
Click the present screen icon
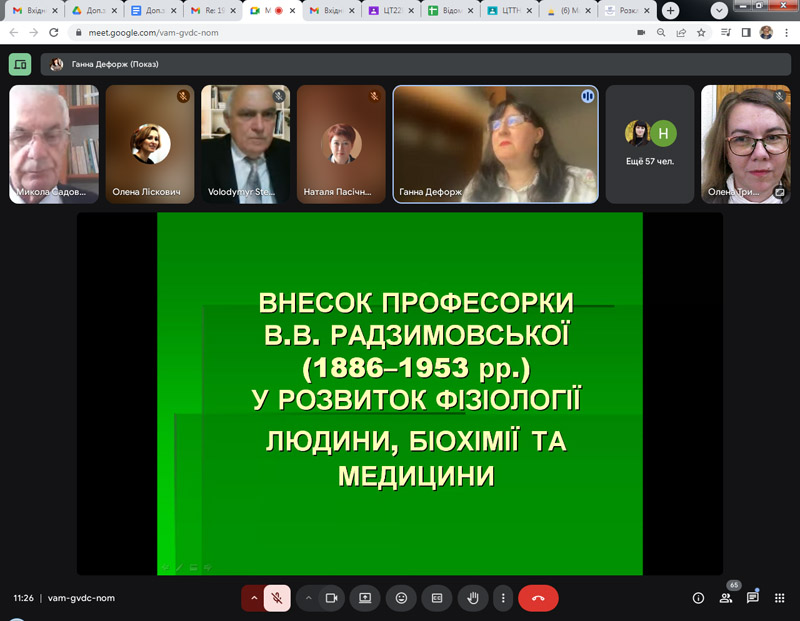(366, 598)
